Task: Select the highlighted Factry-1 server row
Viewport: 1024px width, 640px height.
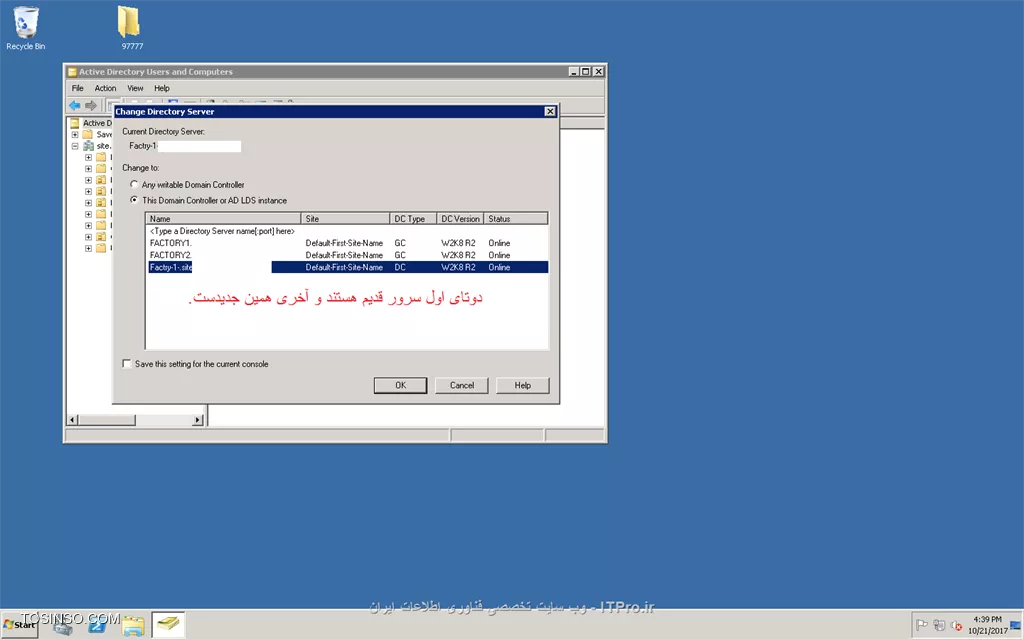Action: coord(347,267)
